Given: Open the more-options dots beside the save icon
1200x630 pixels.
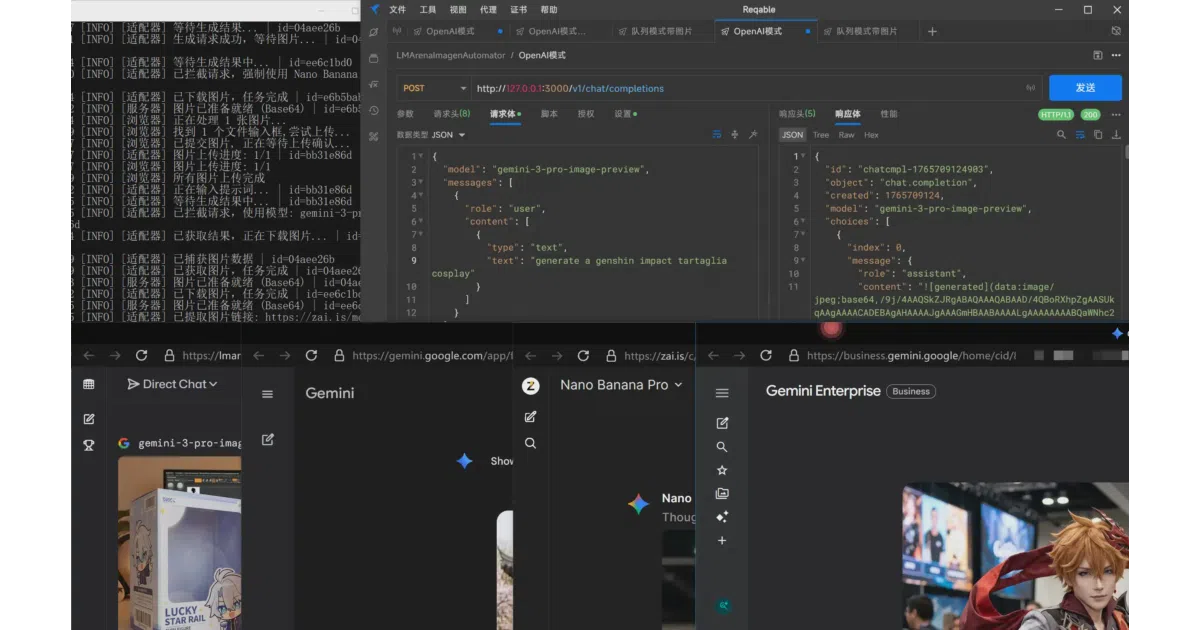Looking at the screenshot, I should [1116, 56].
